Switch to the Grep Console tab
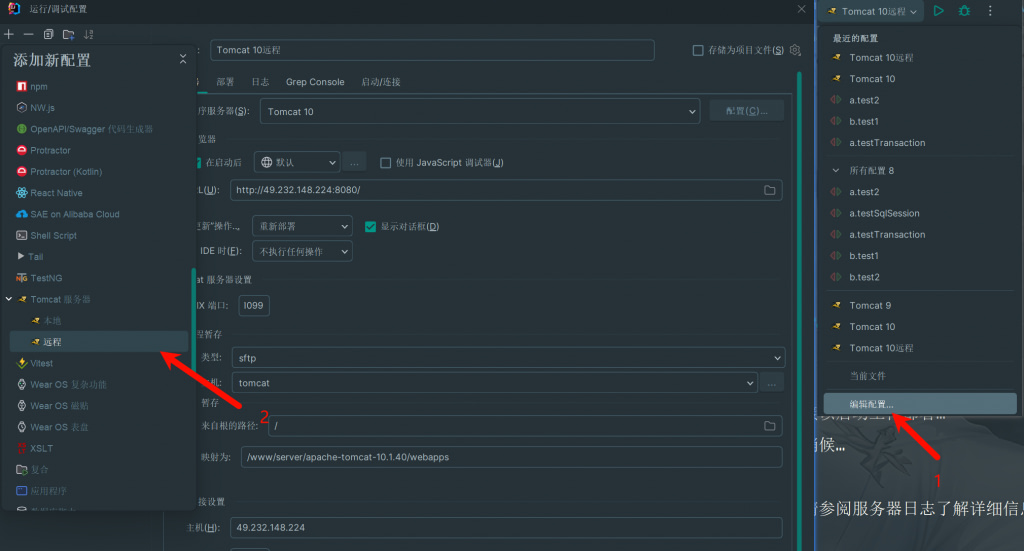This screenshot has width=1024, height=551. (314, 82)
